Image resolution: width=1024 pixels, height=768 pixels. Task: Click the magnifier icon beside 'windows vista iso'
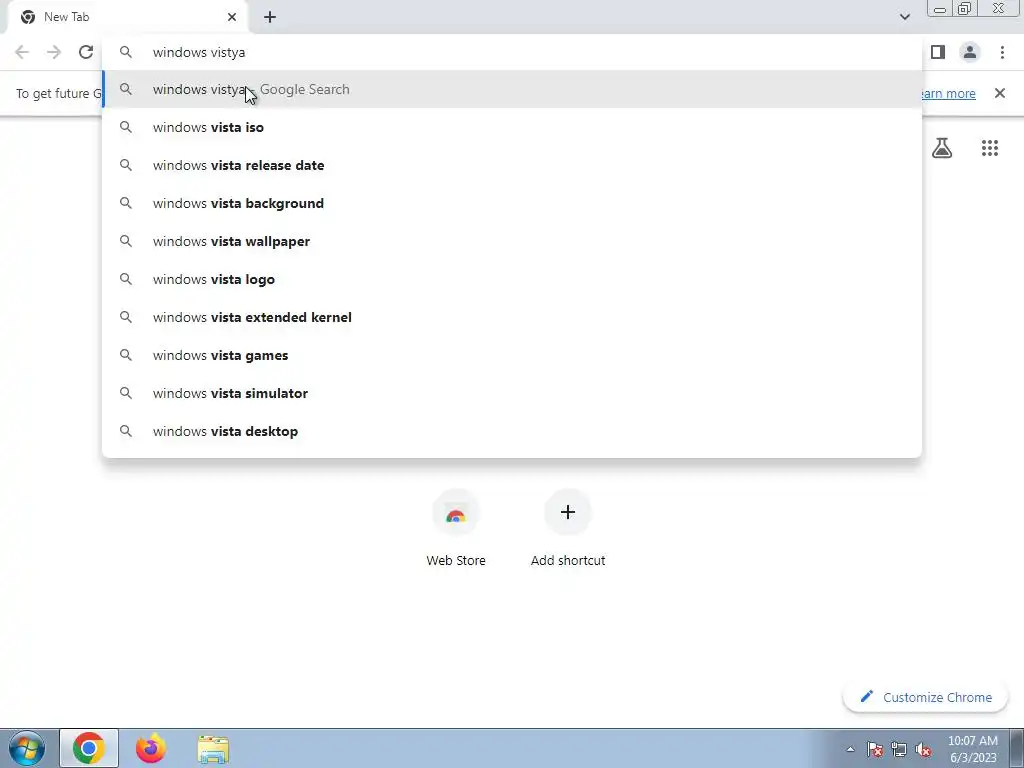(x=126, y=127)
